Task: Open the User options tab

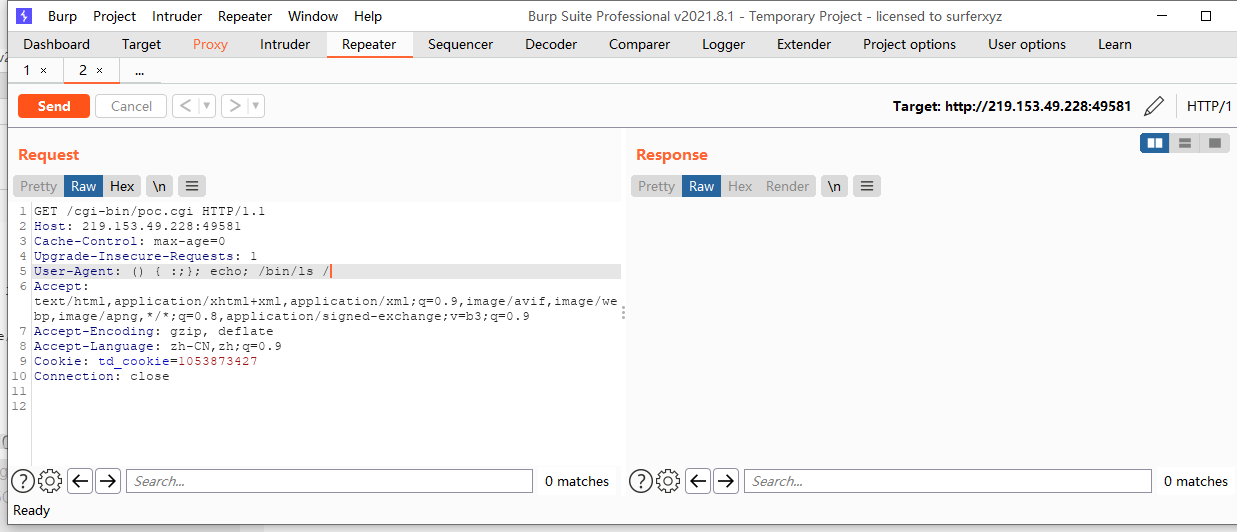Action: click(1027, 44)
